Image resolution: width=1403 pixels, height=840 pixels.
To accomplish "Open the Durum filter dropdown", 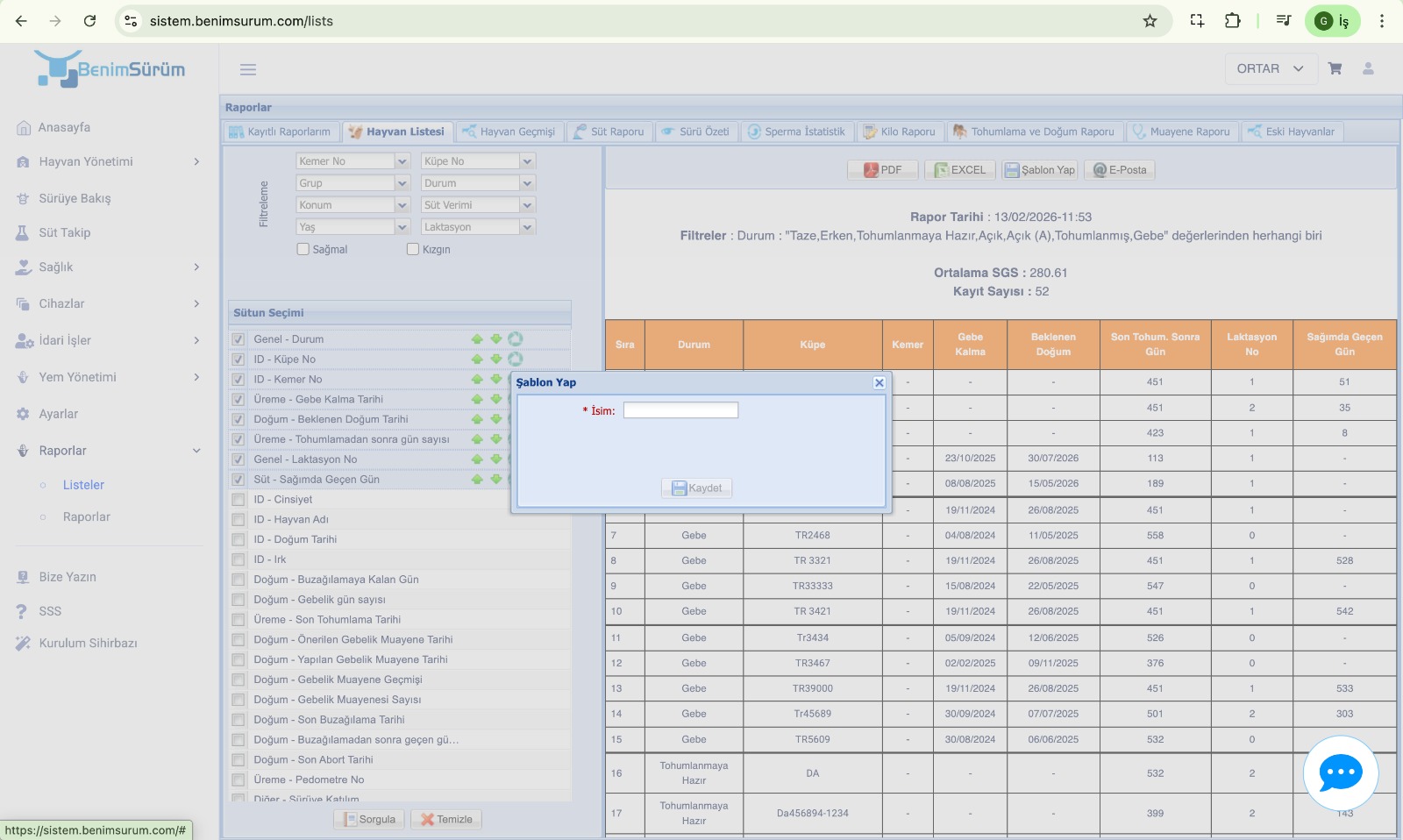I will [x=477, y=183].
